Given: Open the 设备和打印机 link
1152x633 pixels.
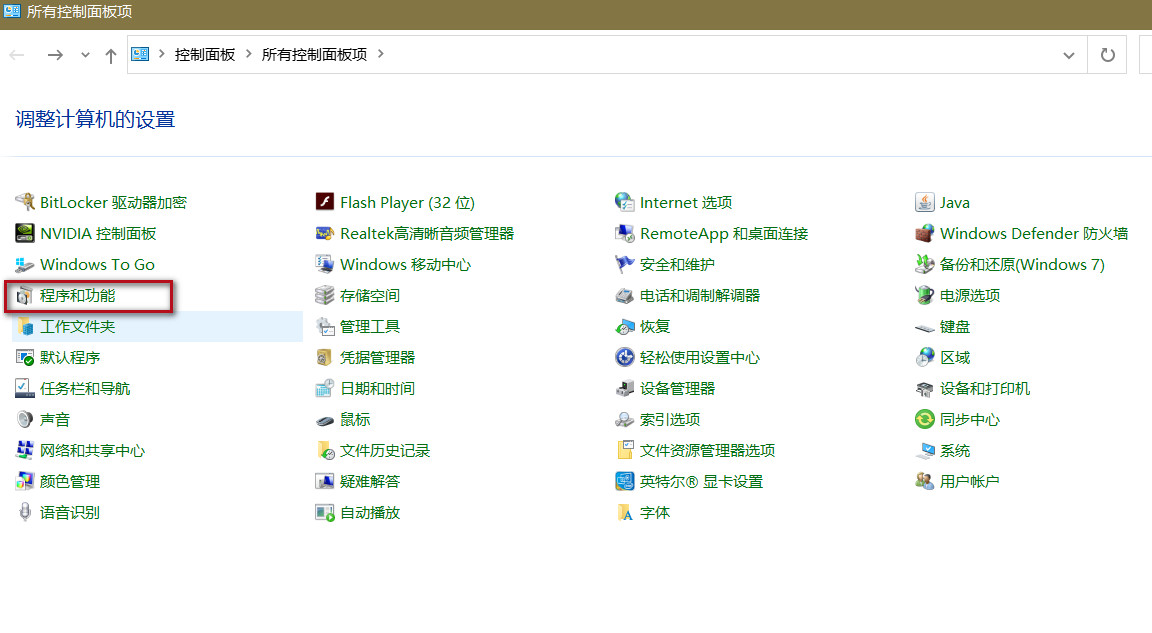Looking at the screenshot, I should [x=984, y=388].
